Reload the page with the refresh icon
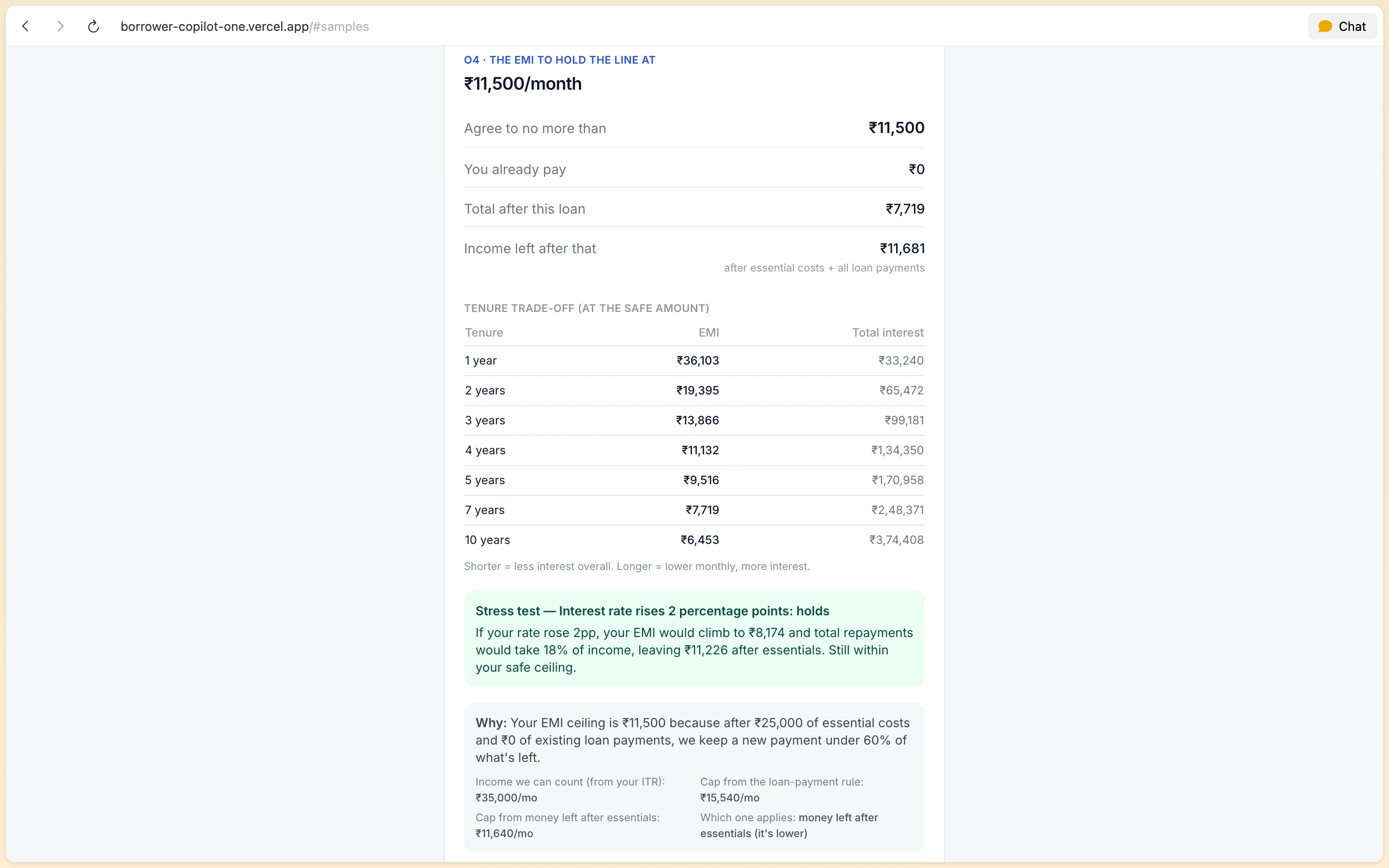The height and width of the screenshot is (868, 1389). (x=94, y=27)
